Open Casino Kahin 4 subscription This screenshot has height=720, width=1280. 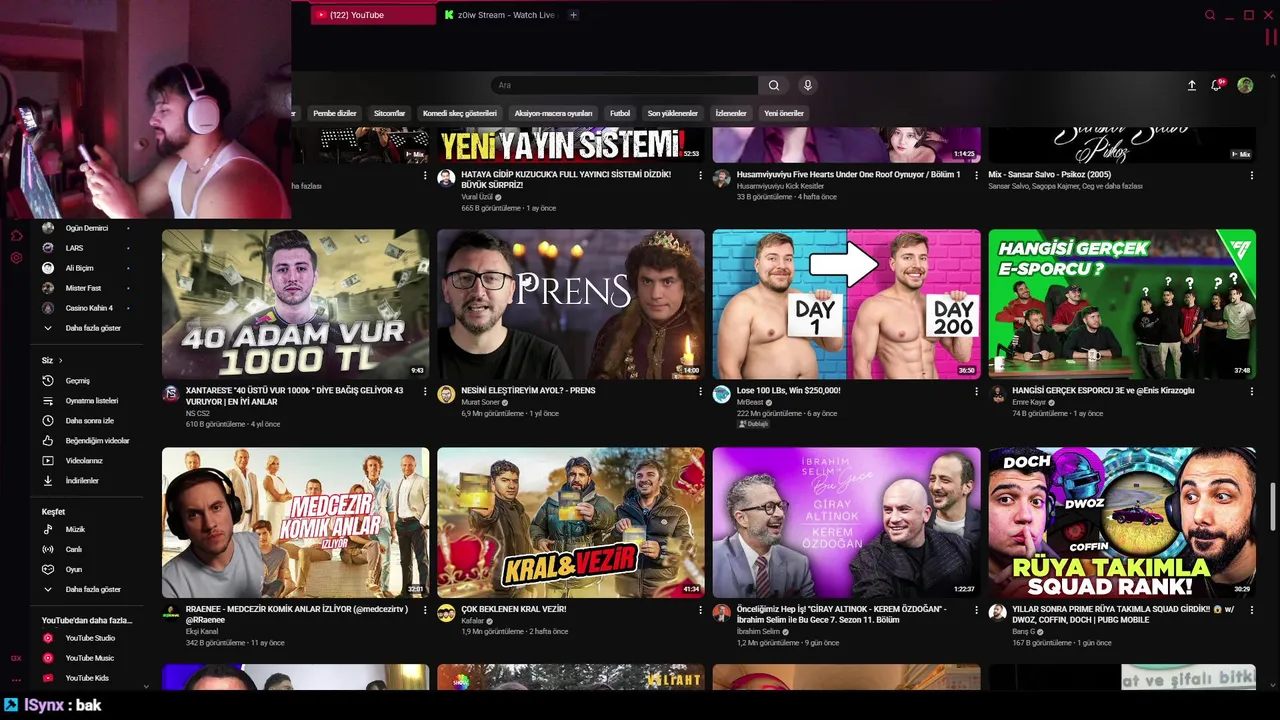click(x=89, y=308)
